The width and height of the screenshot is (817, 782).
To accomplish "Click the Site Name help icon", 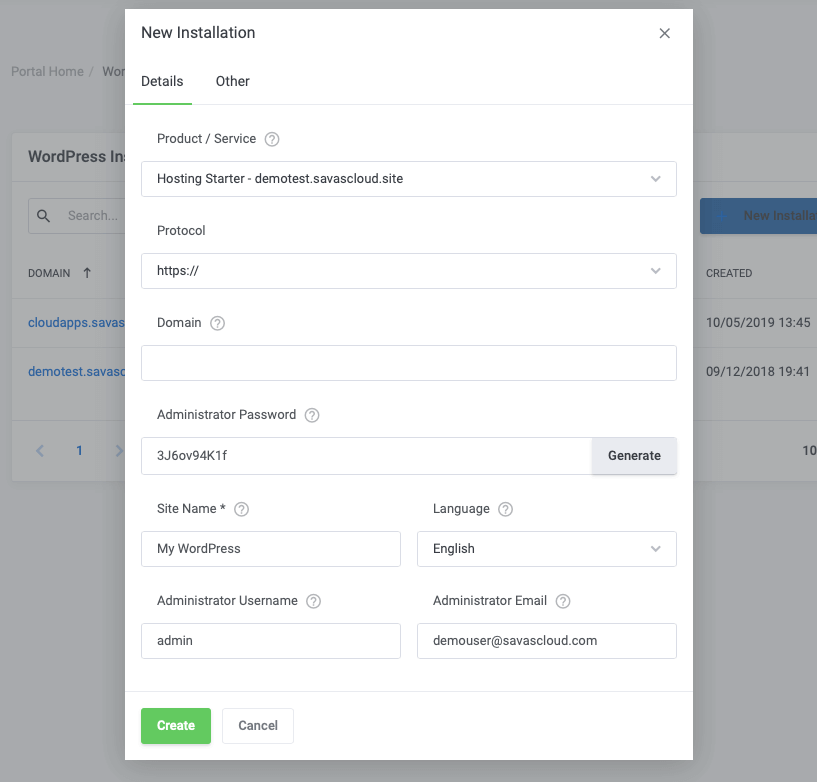I will click(241, 509).
